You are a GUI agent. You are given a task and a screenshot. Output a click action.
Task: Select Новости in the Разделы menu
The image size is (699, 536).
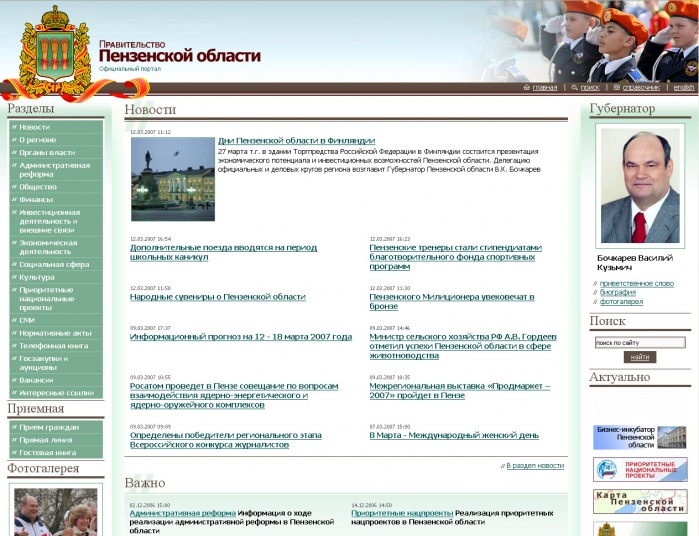(x=56, y=127)
